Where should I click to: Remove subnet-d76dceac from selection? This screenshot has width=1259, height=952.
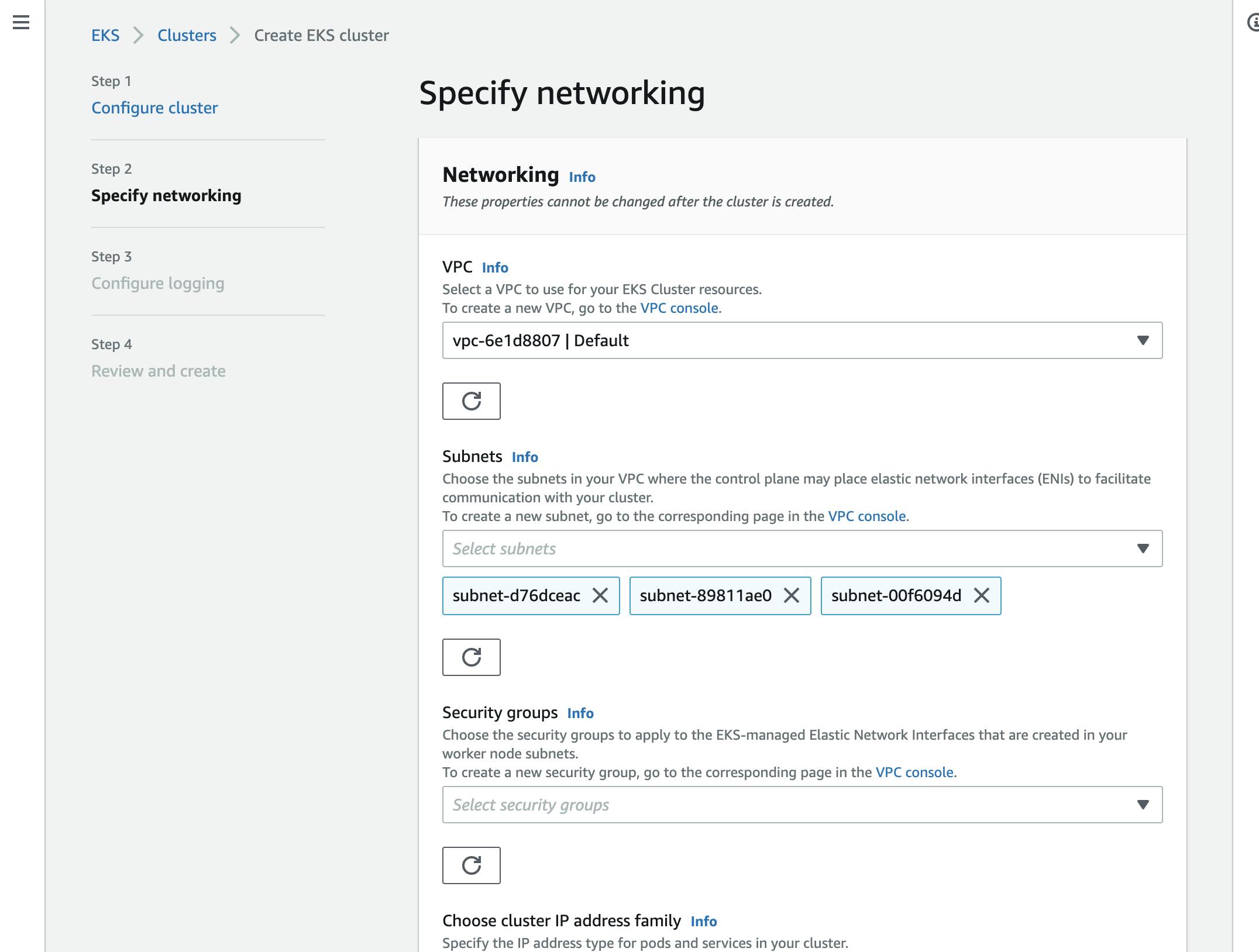click(601, 595)
